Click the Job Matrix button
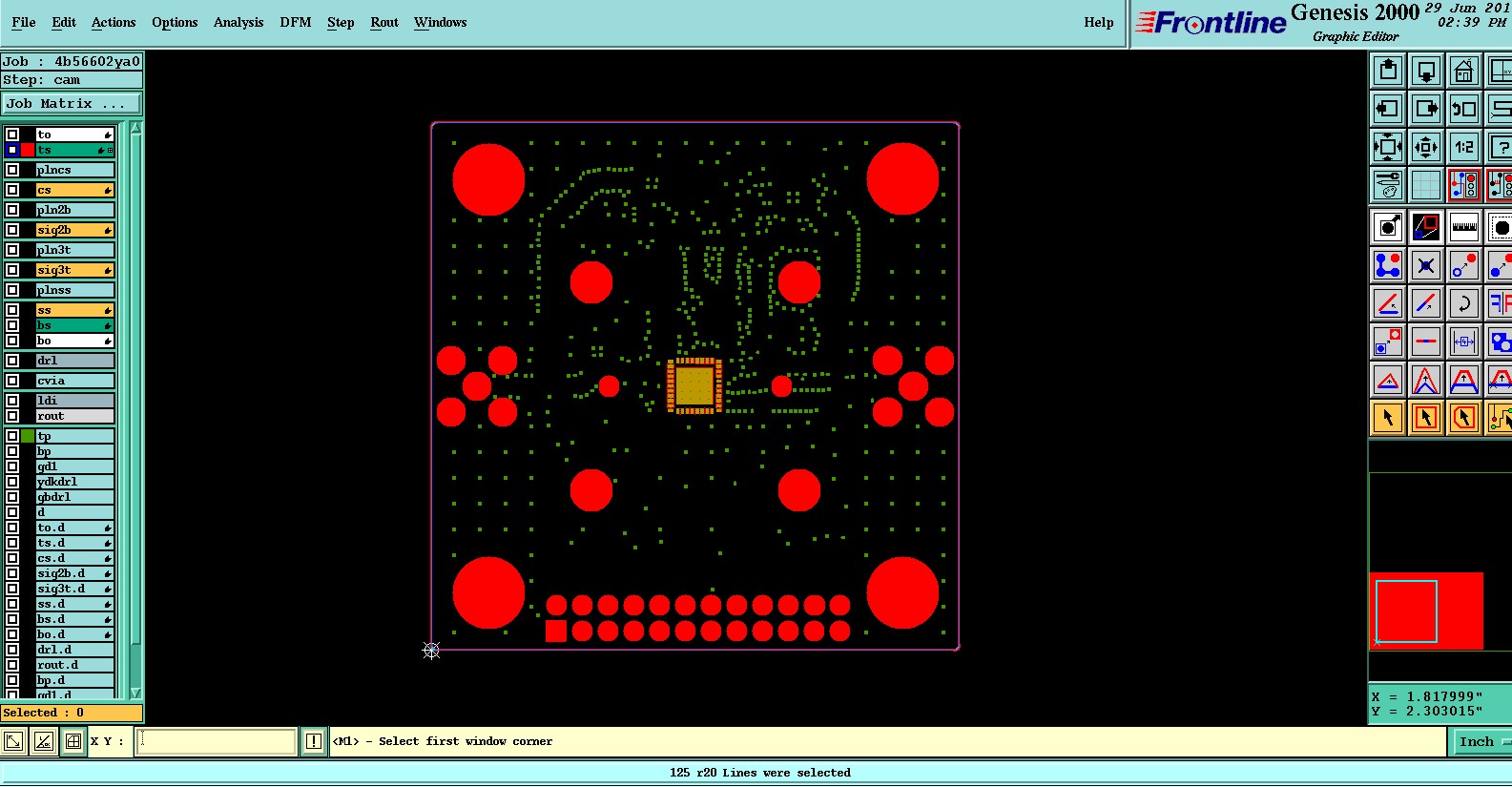 click(72, 103)
